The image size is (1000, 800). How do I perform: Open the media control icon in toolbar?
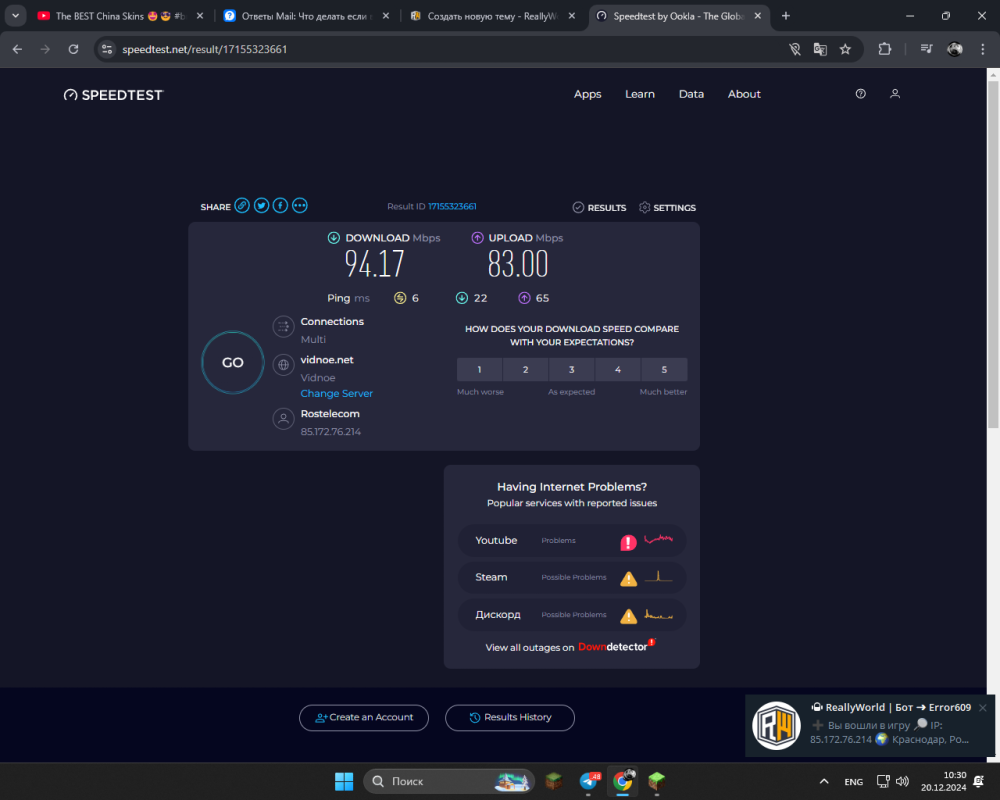927,49
